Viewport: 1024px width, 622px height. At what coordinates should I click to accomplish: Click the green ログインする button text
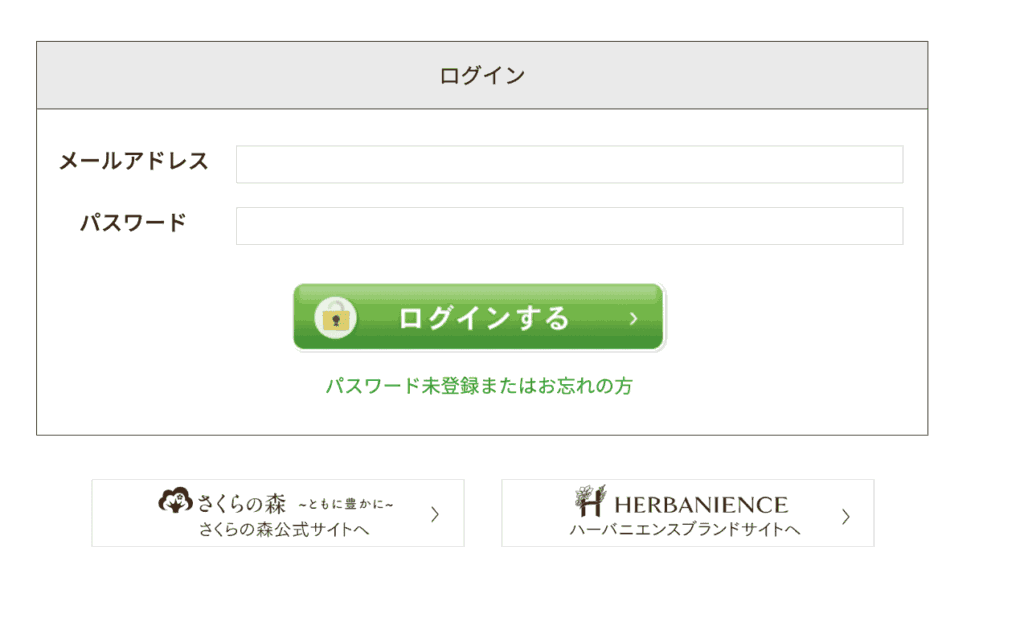483,318
